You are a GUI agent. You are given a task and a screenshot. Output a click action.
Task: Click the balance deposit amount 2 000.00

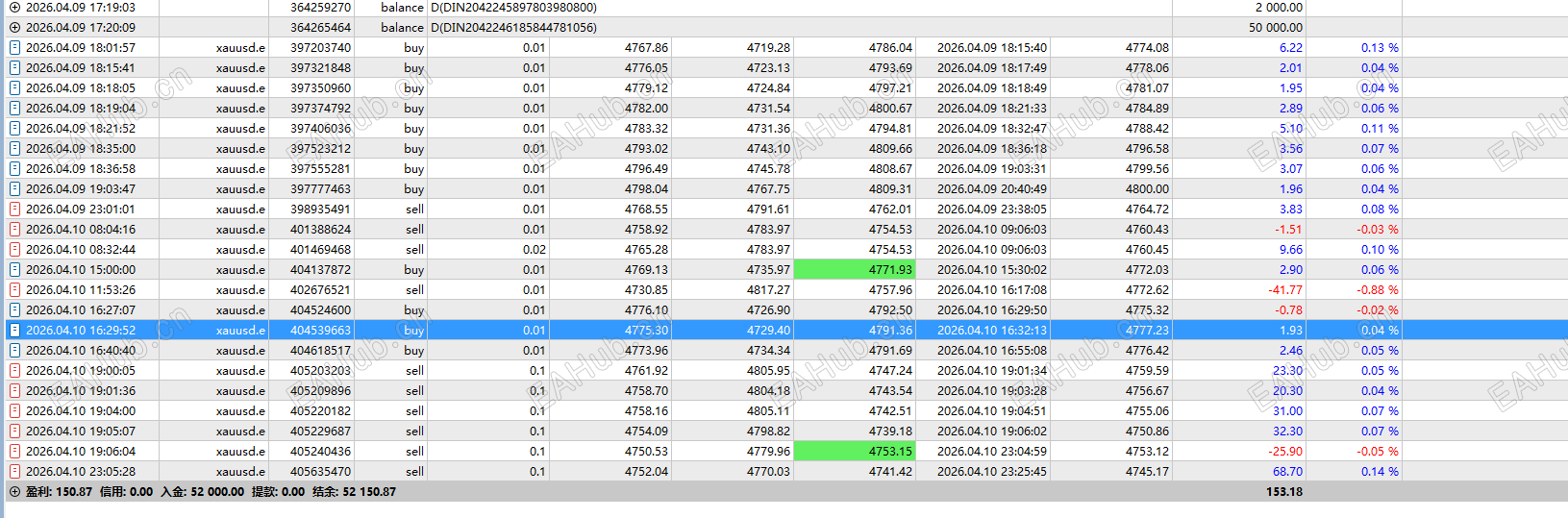(1279, 7)
